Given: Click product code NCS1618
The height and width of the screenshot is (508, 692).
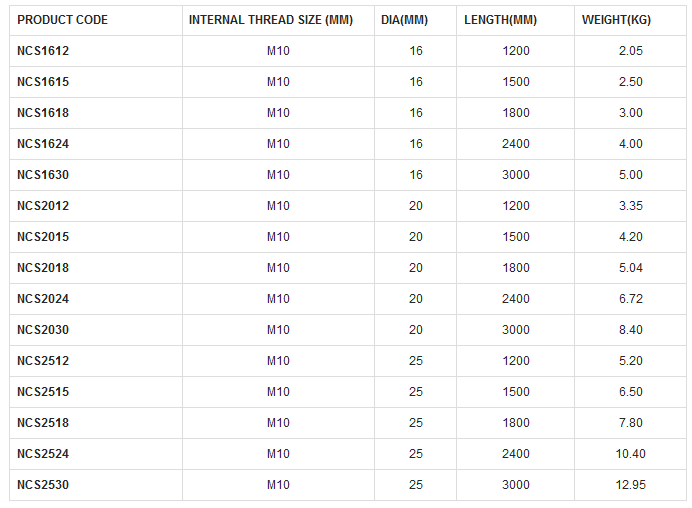Looking at the screenshot, I should pos(43,113).
